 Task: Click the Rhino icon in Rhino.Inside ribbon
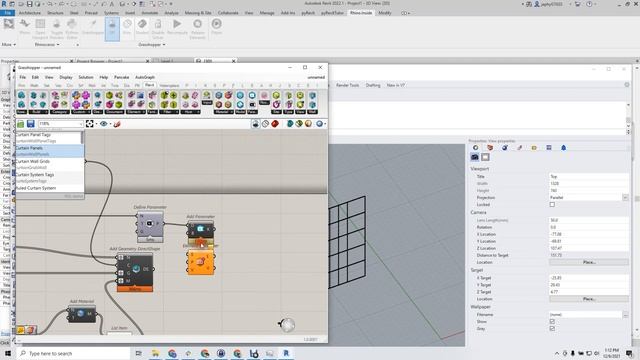pos(24,24)
